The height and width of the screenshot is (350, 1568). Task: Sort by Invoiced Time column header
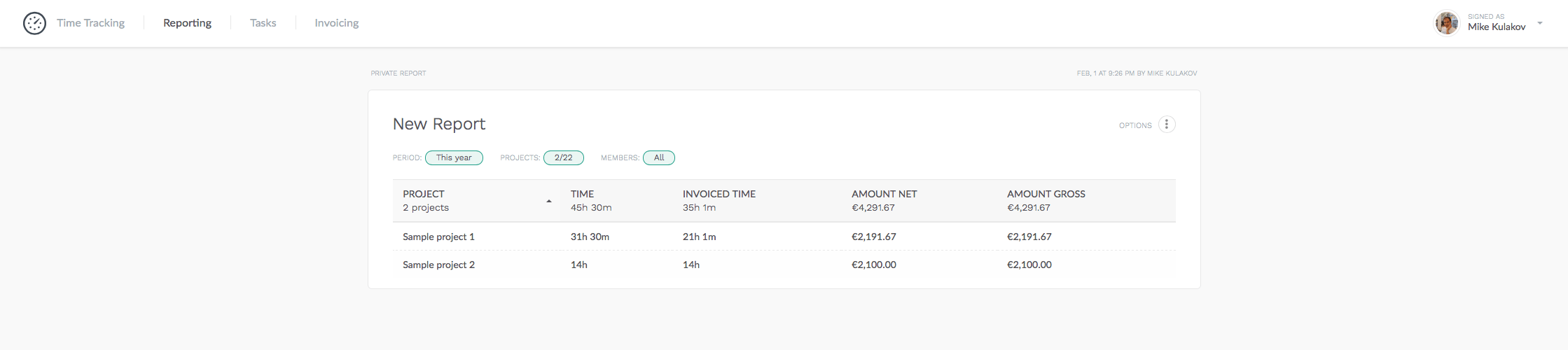719,194
